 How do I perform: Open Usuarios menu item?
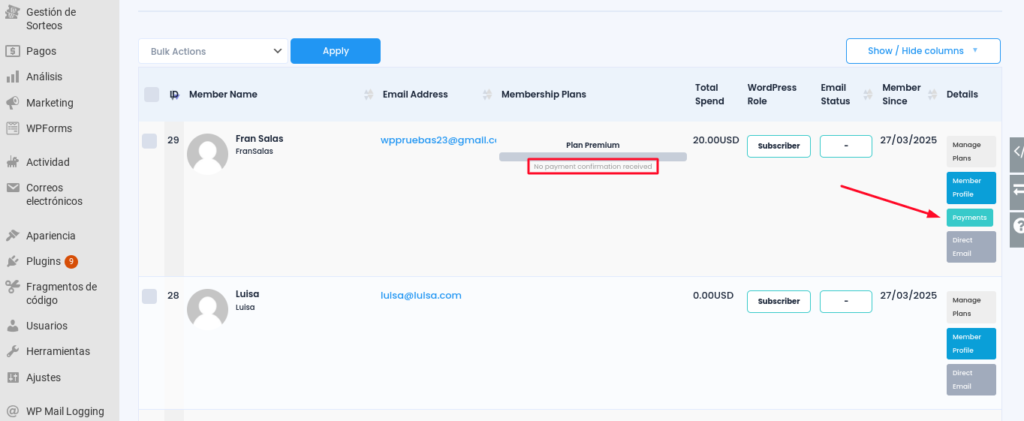point(46,326)
